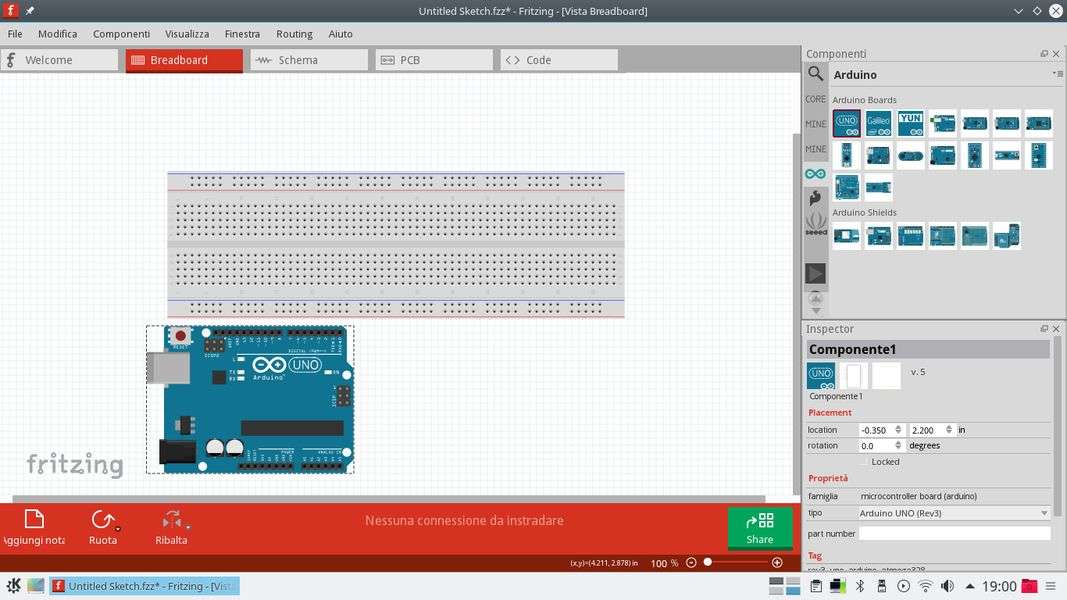1067x600 pixels.
Task: Select the Arduino infinity-logo parts bin
Action: click(815, 174)
